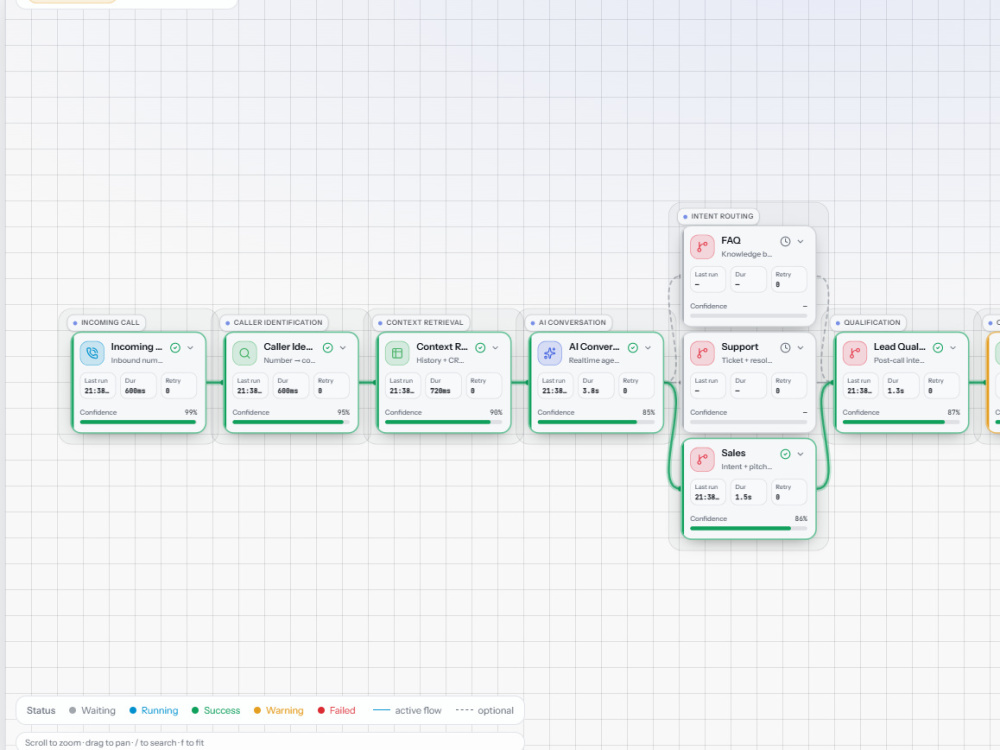Click the Waiting status legend entry
The width and height of the screenshot is (1000, 750).
[92, 710]
